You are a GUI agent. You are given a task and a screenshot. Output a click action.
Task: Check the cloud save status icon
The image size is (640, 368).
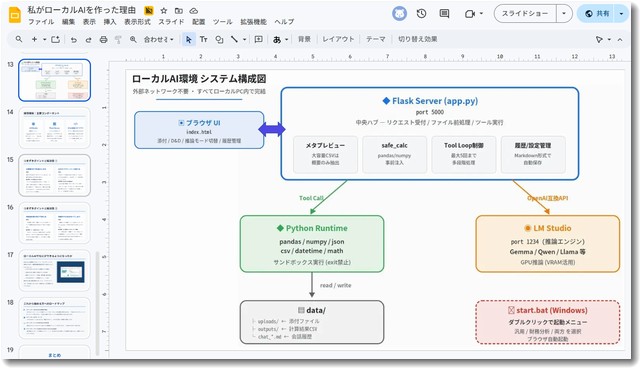(194, 11)
